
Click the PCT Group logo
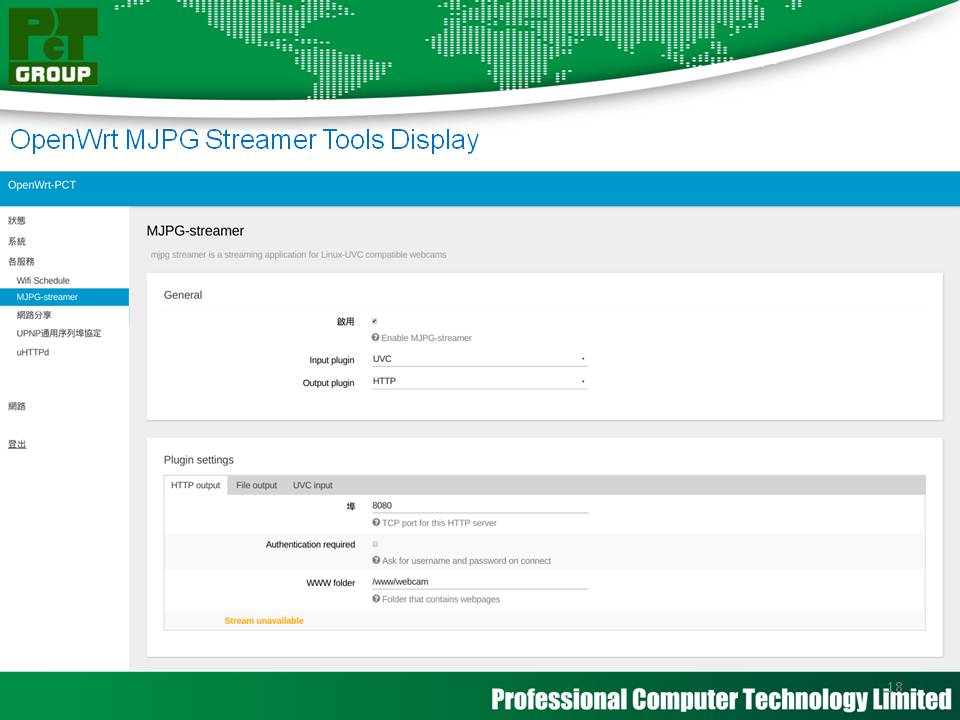[54, 46]
